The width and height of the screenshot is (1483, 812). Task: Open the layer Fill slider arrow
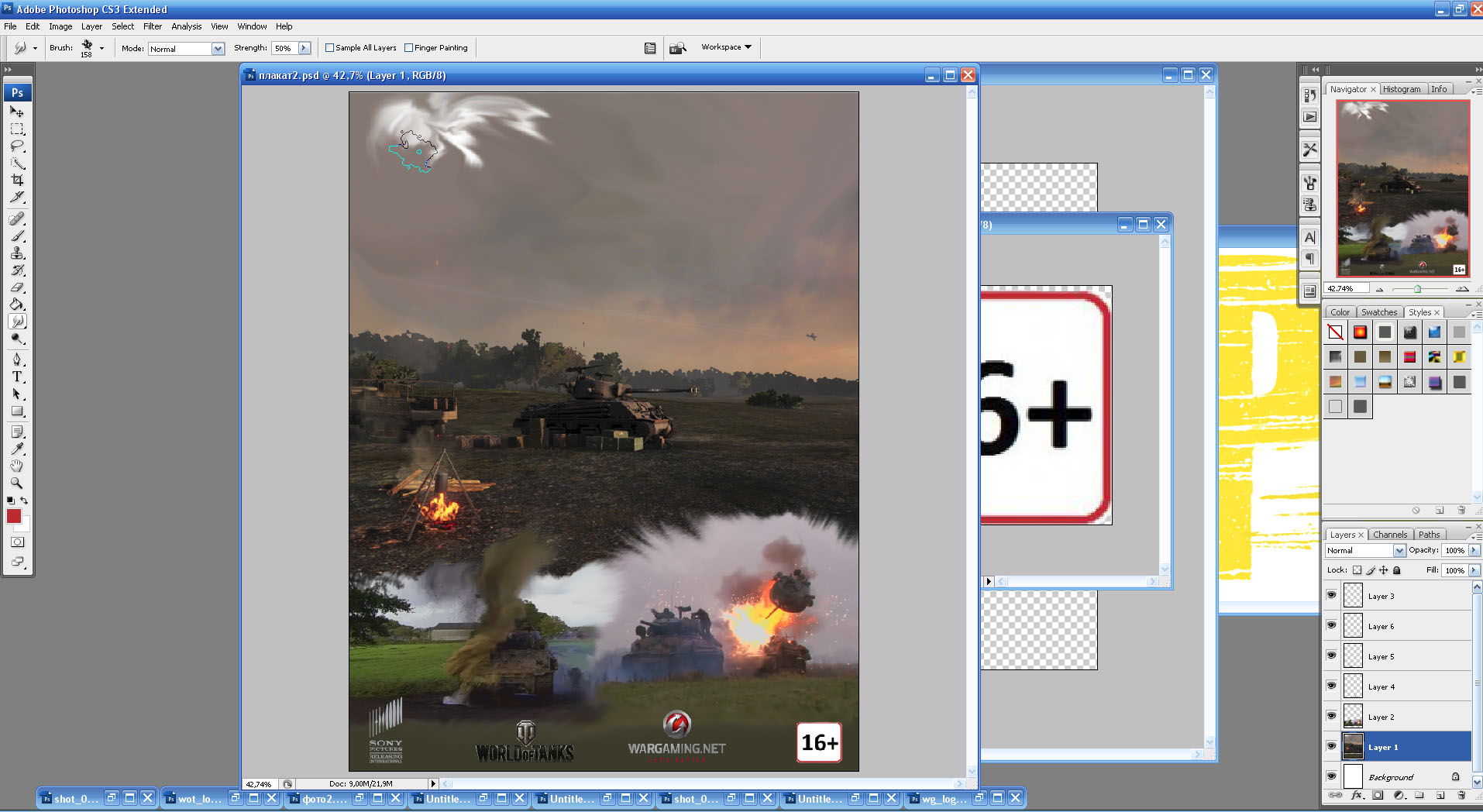coord(1474,570)
